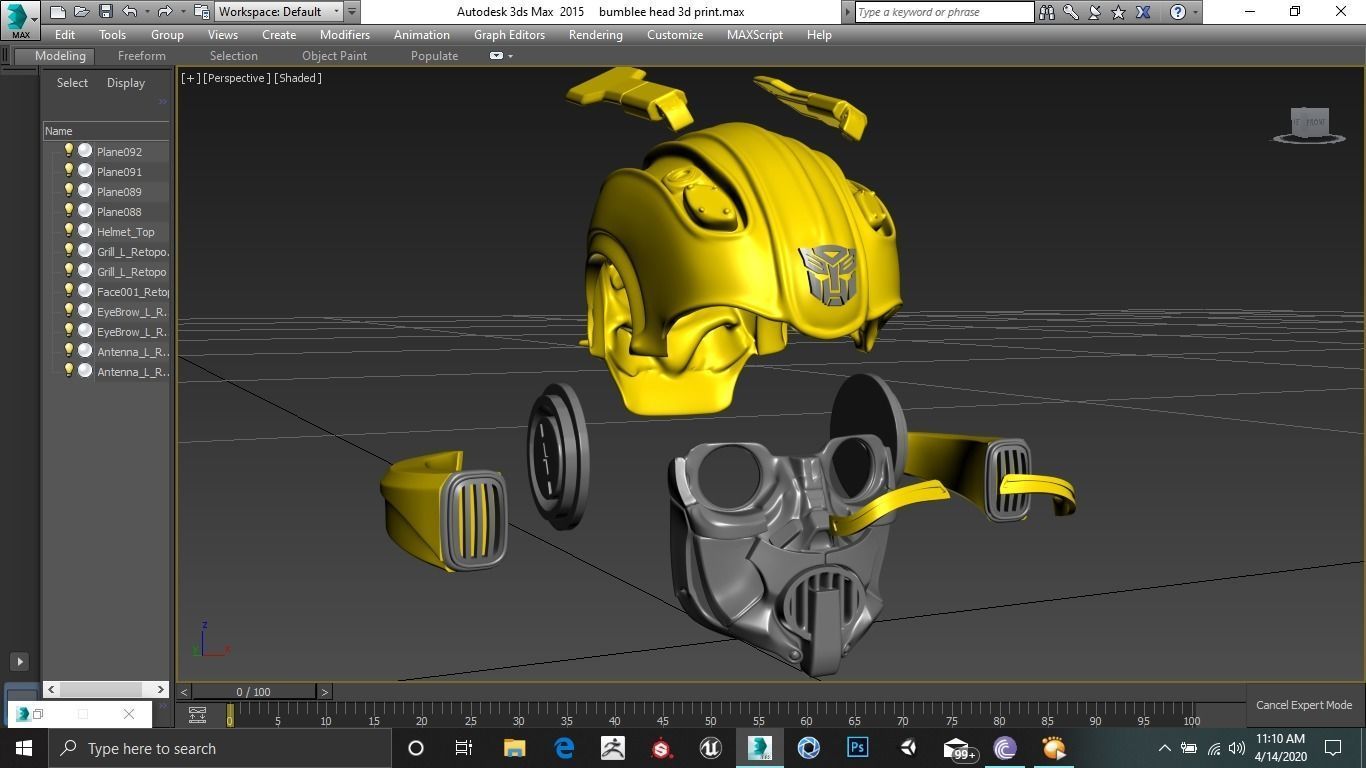Toggle visibility bulb for Plane089
Viewport: 1366px width, 768px height.
point(68,191)
